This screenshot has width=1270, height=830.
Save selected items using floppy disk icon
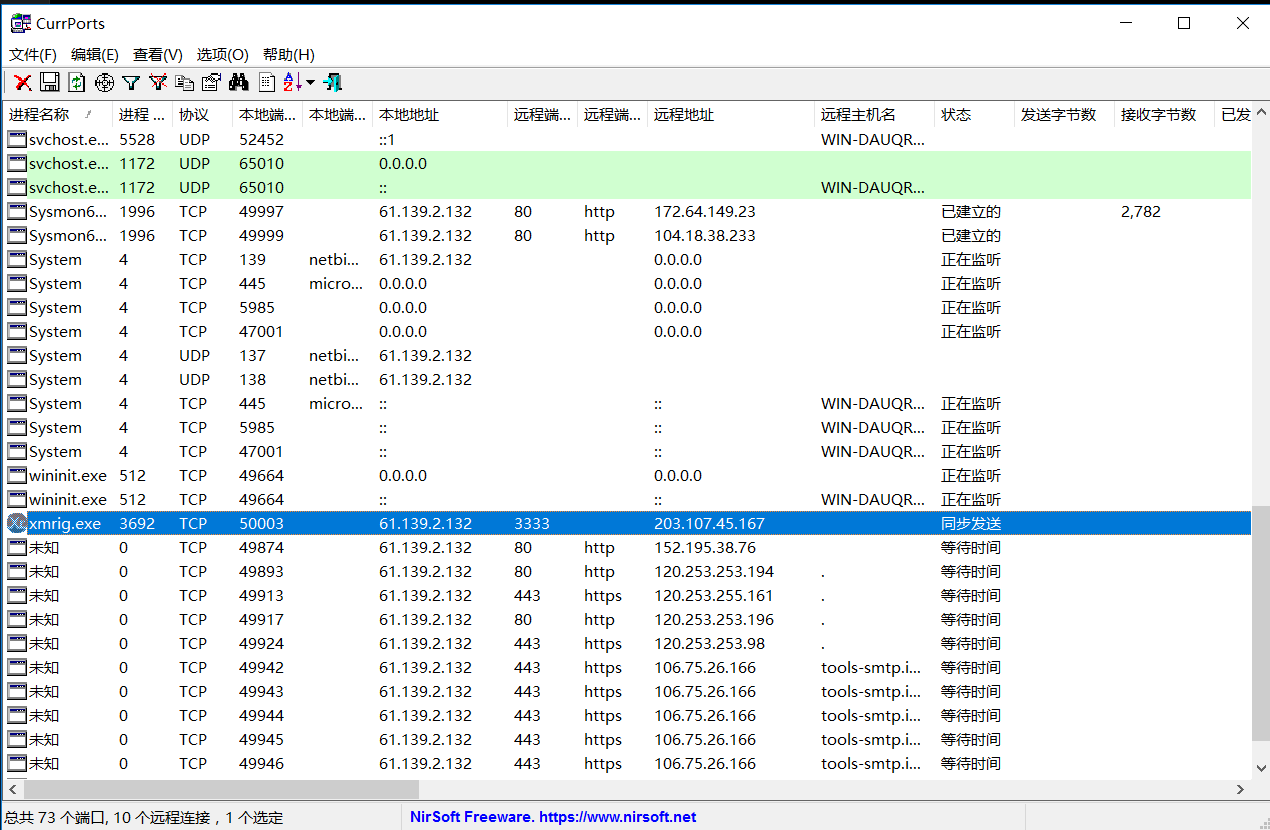tap(50, 83)
